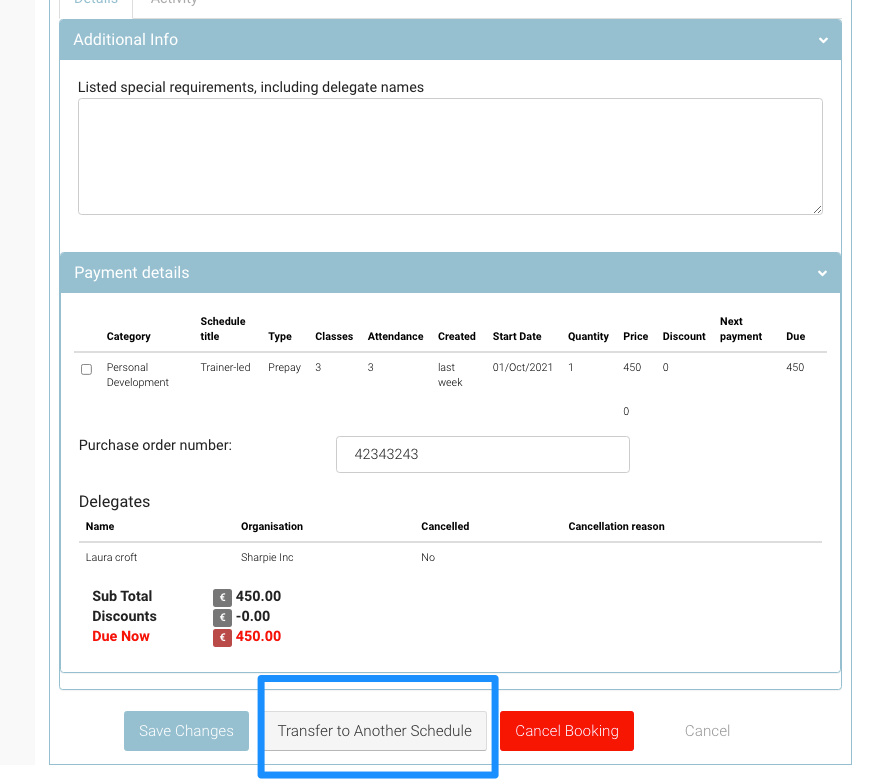Click the Due column header
This screenshot has height=779, width=881.
click(795, 337)
